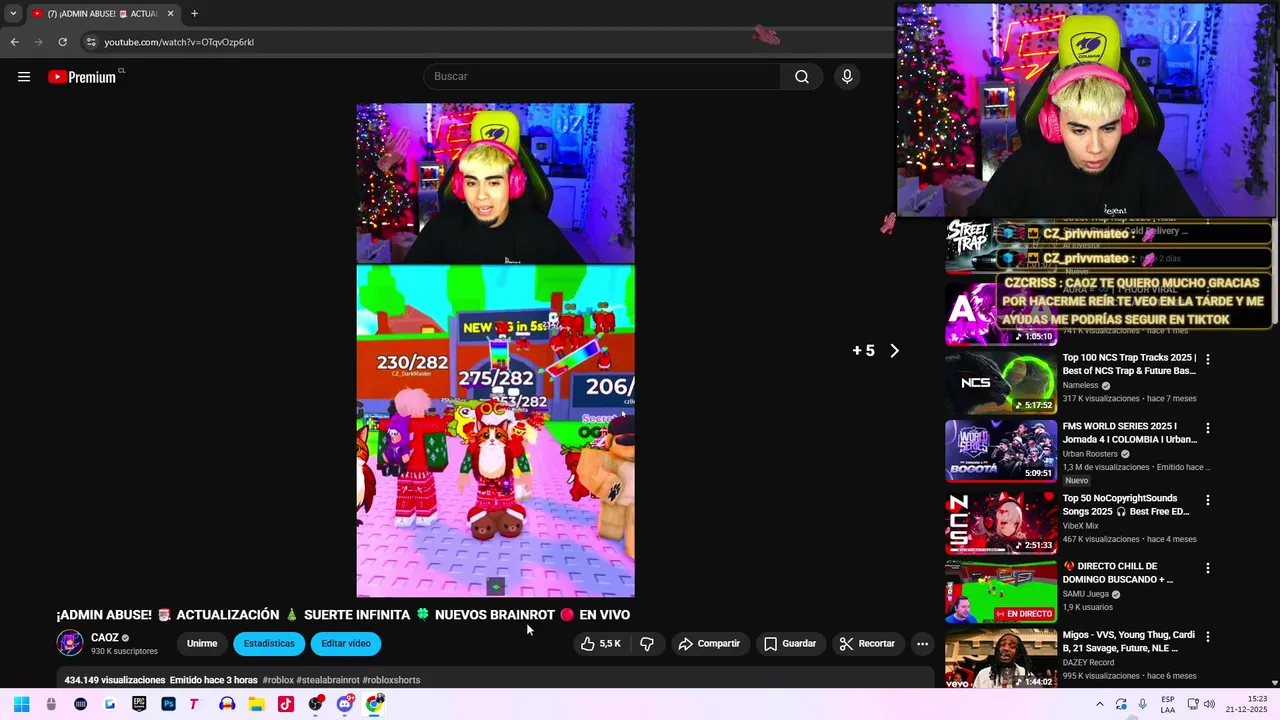Click Editar vídeo button
Image resolution: width=1280 pixels, height=720 pixels.
[346, 644]
